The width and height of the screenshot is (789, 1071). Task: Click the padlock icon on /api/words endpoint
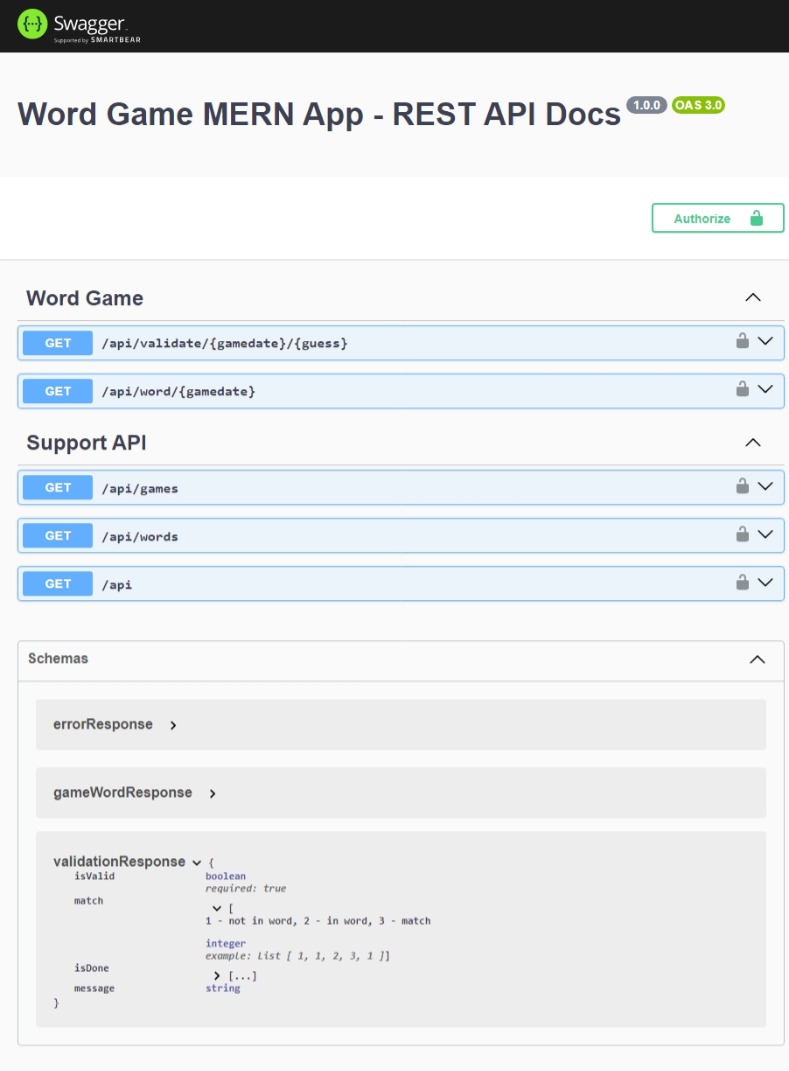click(741, 535)
